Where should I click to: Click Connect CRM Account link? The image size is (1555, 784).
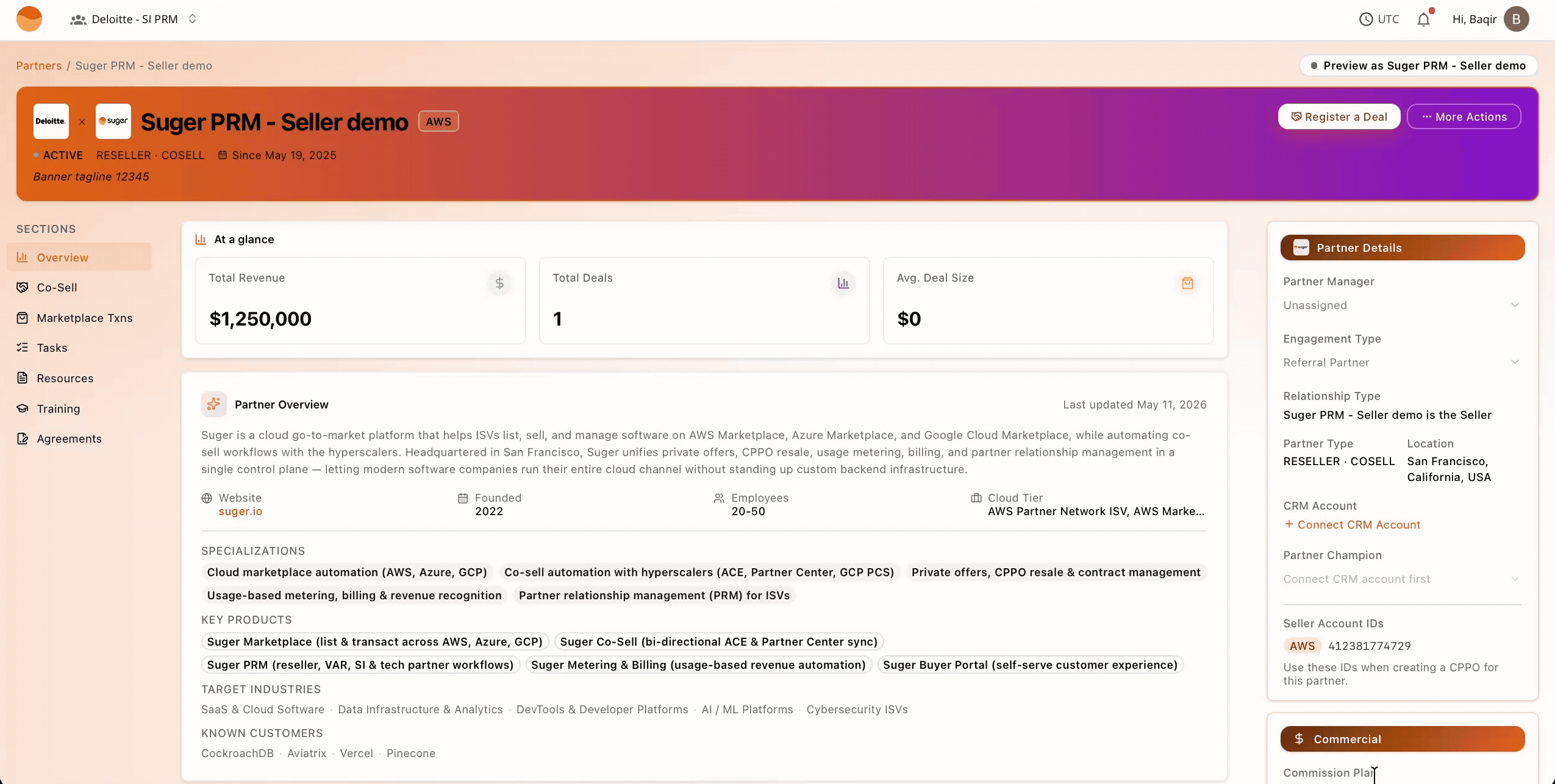(x=1353, y=525)
